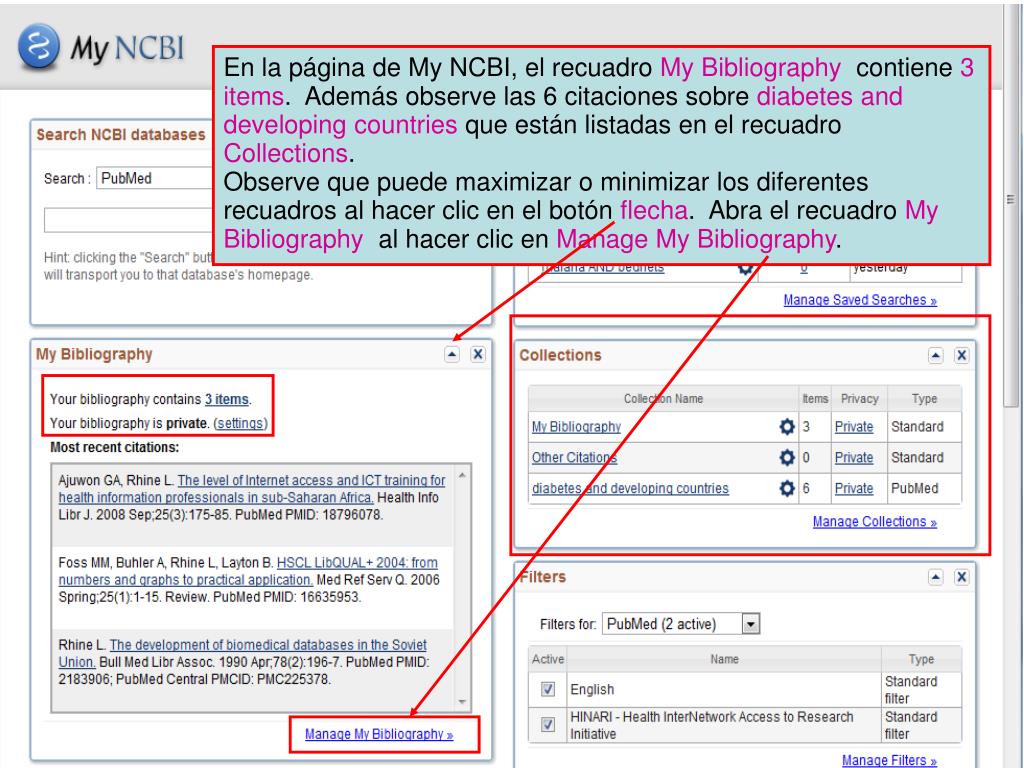
Task: Click the Items column header in Collections
Action: tap(815, 398)
